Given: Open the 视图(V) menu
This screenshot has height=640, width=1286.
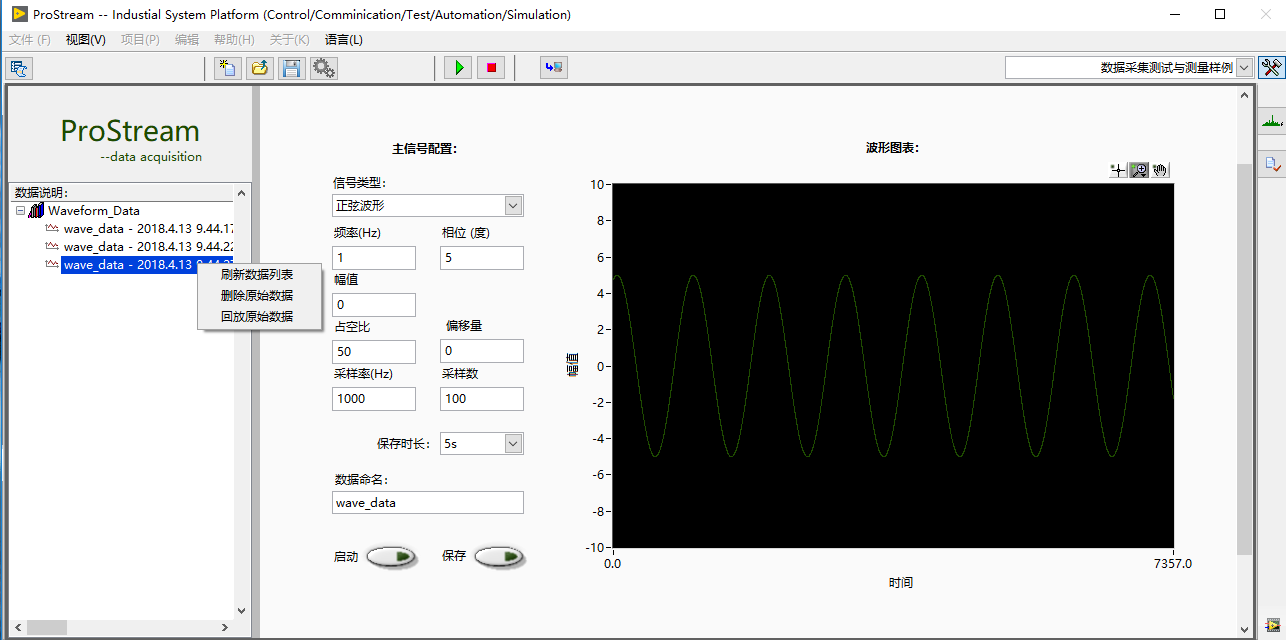Looking at the screenshot, I should tap(85, 40).
